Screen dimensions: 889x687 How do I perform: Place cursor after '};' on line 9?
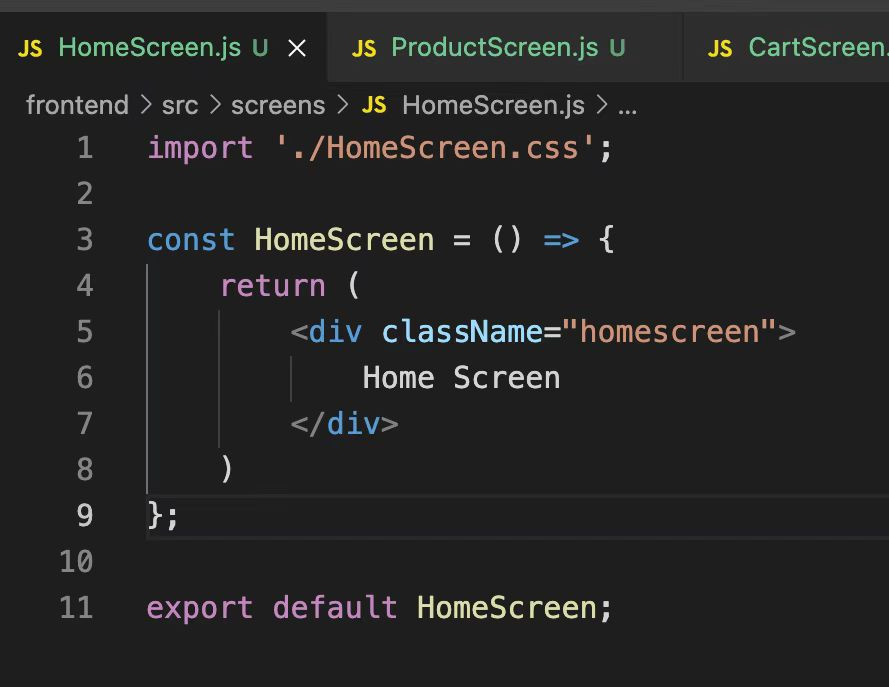[179, 516]
